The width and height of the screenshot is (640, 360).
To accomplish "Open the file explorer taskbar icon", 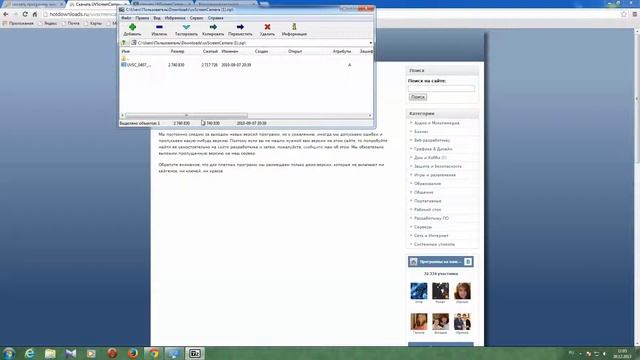I will [x=50, y=353].
